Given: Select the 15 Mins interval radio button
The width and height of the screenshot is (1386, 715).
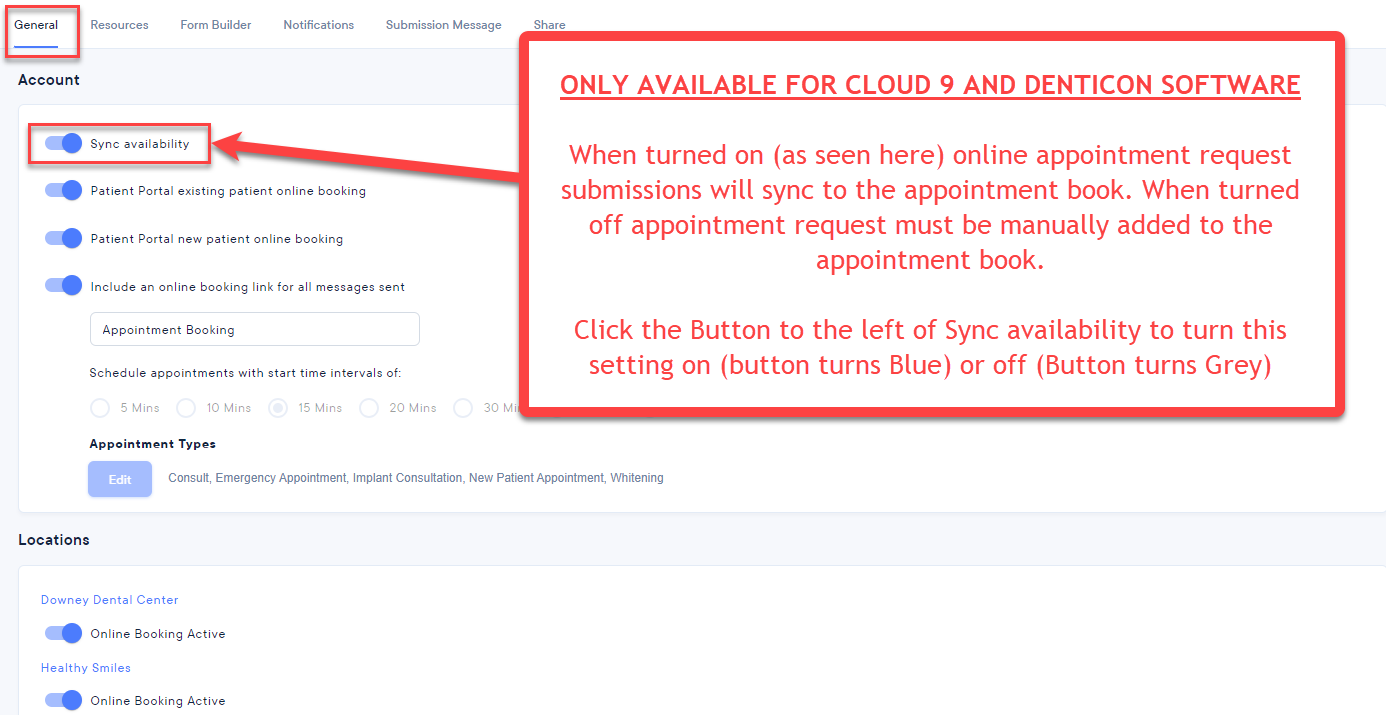Looking at the screenshot, I should point(279,408).
